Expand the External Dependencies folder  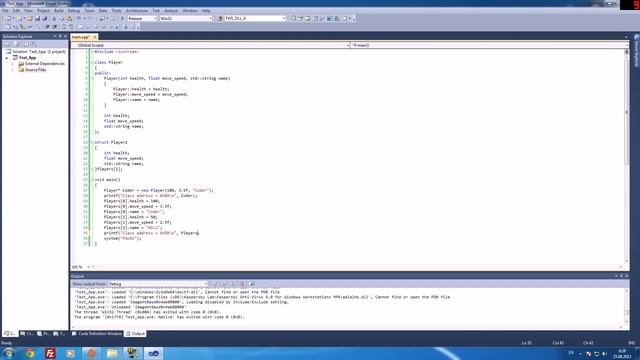click(13, 64)
